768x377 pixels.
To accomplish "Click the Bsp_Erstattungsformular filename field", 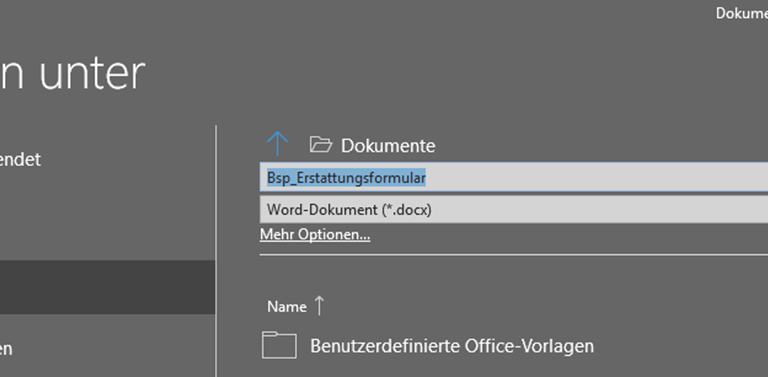I will click(514, 177).
